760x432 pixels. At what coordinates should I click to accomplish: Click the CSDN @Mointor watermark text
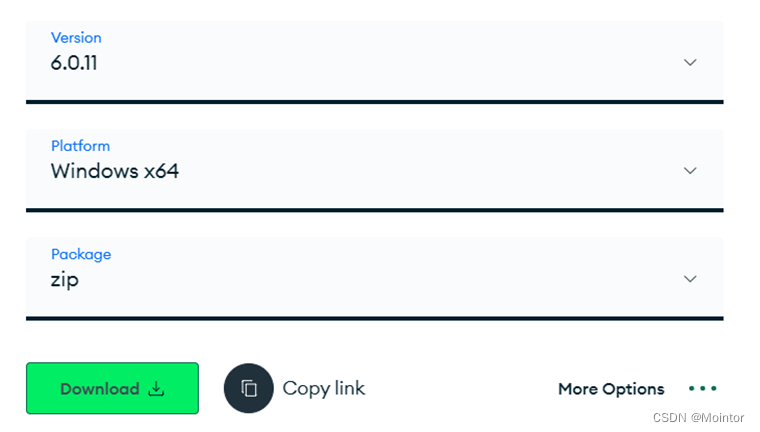point(698,417)
